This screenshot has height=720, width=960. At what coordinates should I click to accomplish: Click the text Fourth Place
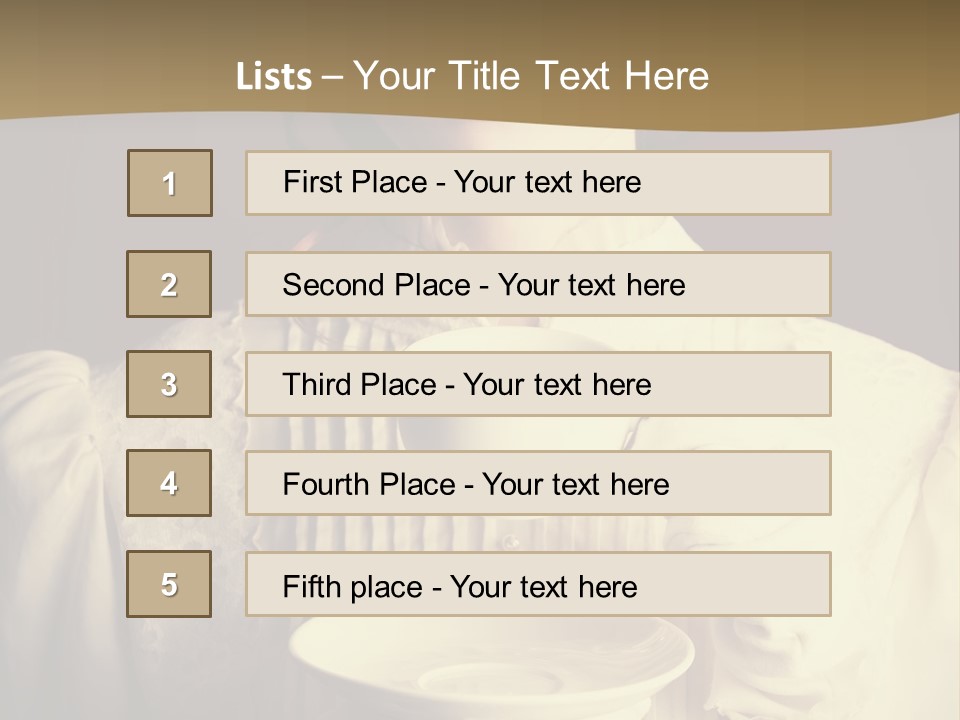[368, 485]
